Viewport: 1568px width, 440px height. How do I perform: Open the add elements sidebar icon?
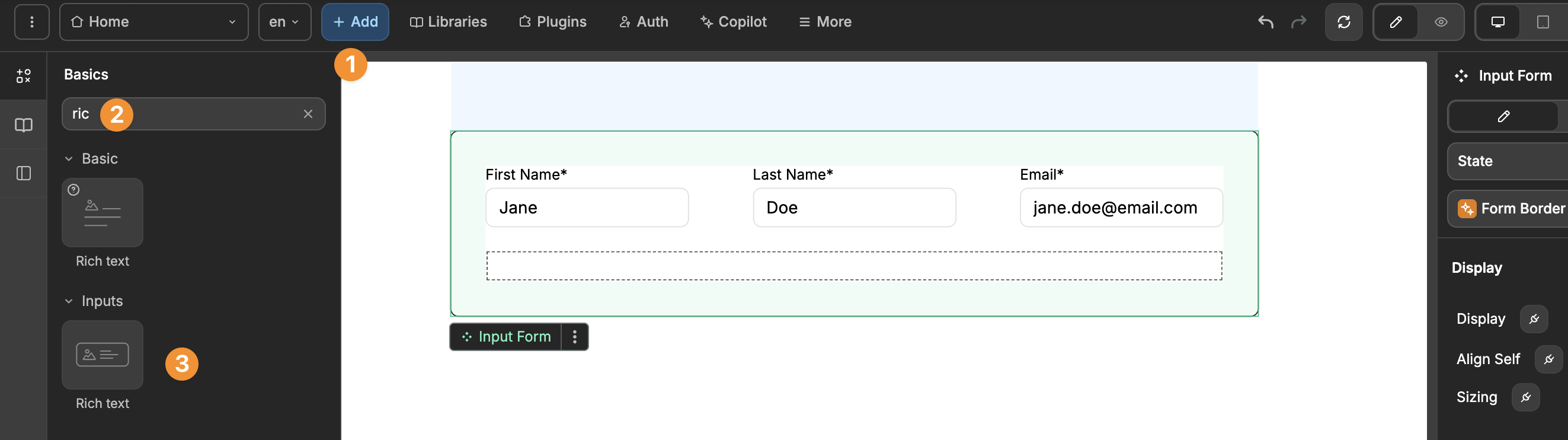(23, 75)
